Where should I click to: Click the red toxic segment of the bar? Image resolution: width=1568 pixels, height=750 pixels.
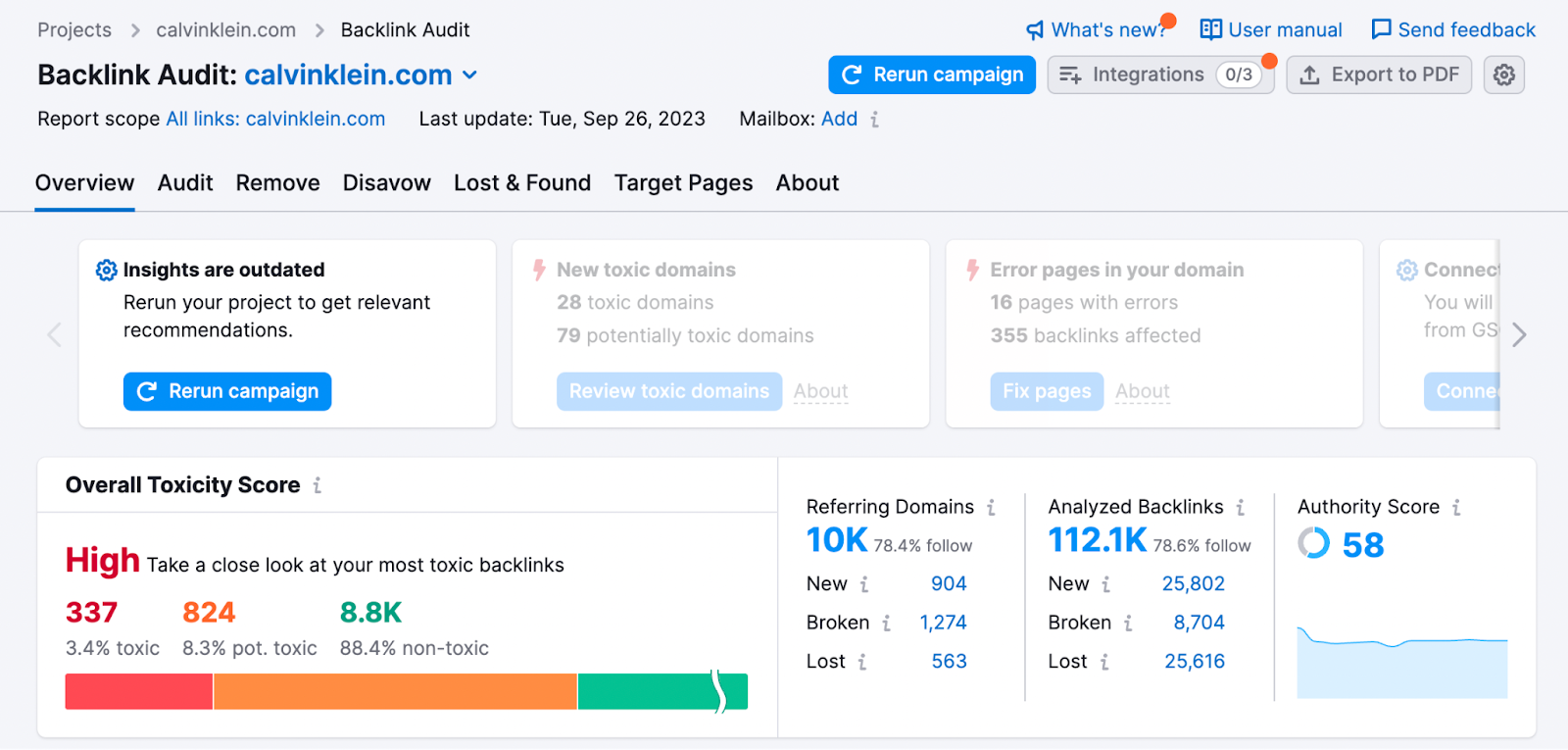pyautogui.click(x=139, y=691)
